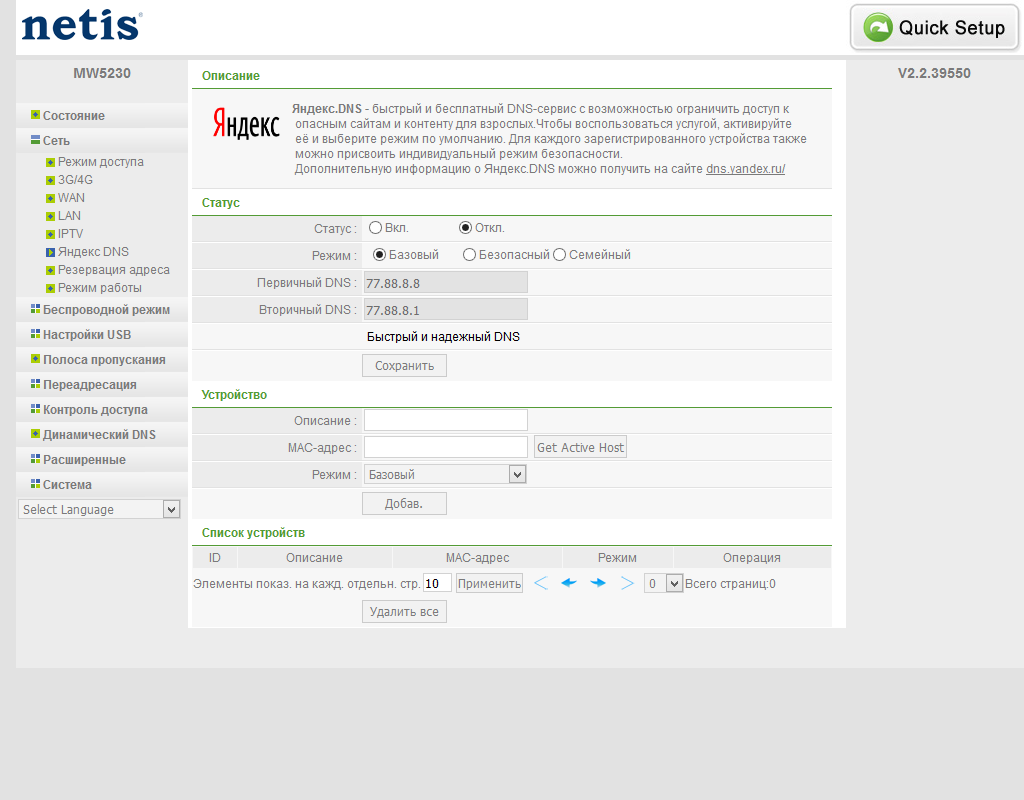Open Состояние menu item
This screenshot has width=1024, height=800.
(x=74, y=116)
